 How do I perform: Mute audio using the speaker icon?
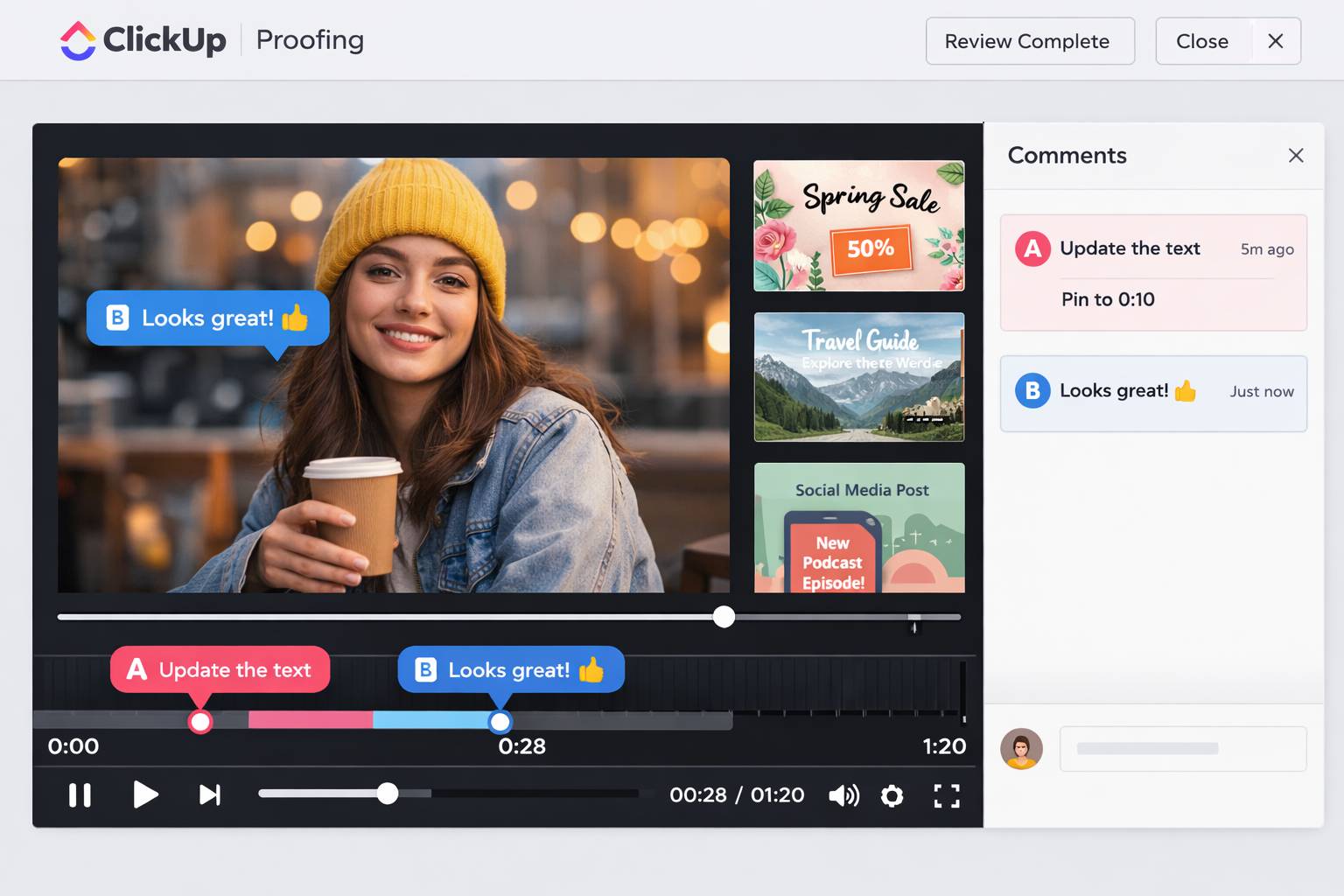[x=843, y=795]
